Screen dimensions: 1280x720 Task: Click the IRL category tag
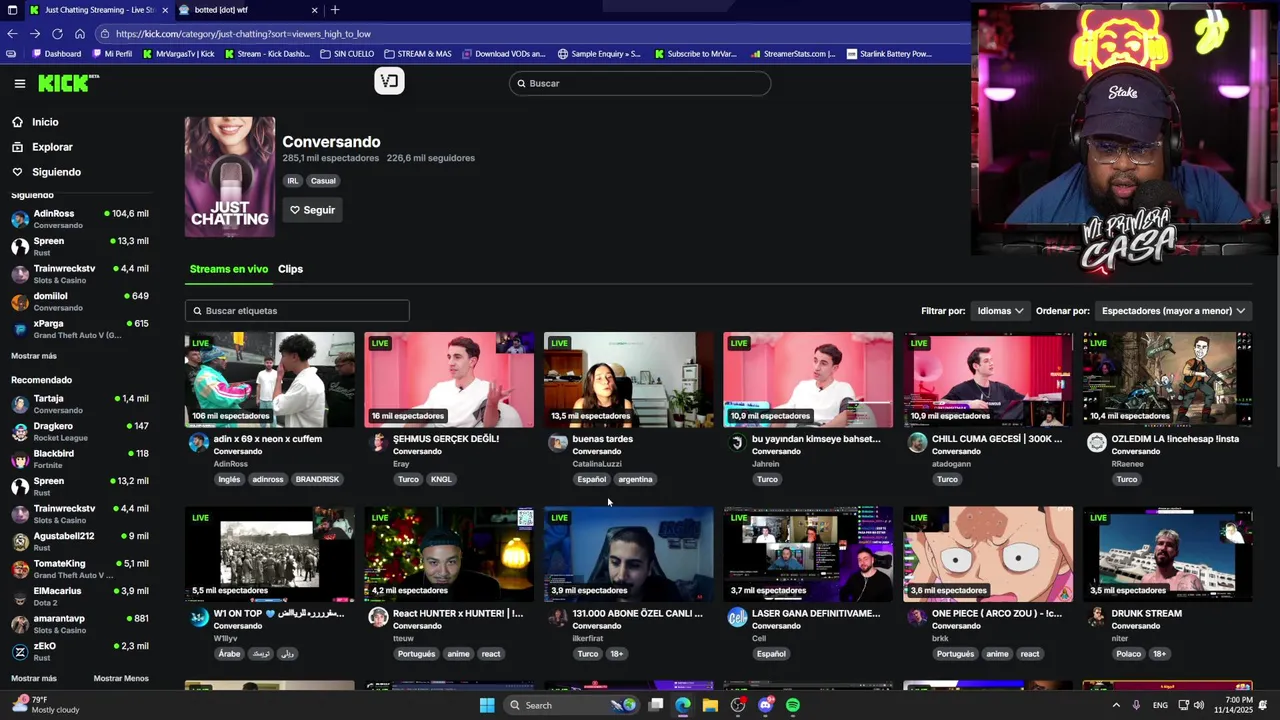click(292, 181)
